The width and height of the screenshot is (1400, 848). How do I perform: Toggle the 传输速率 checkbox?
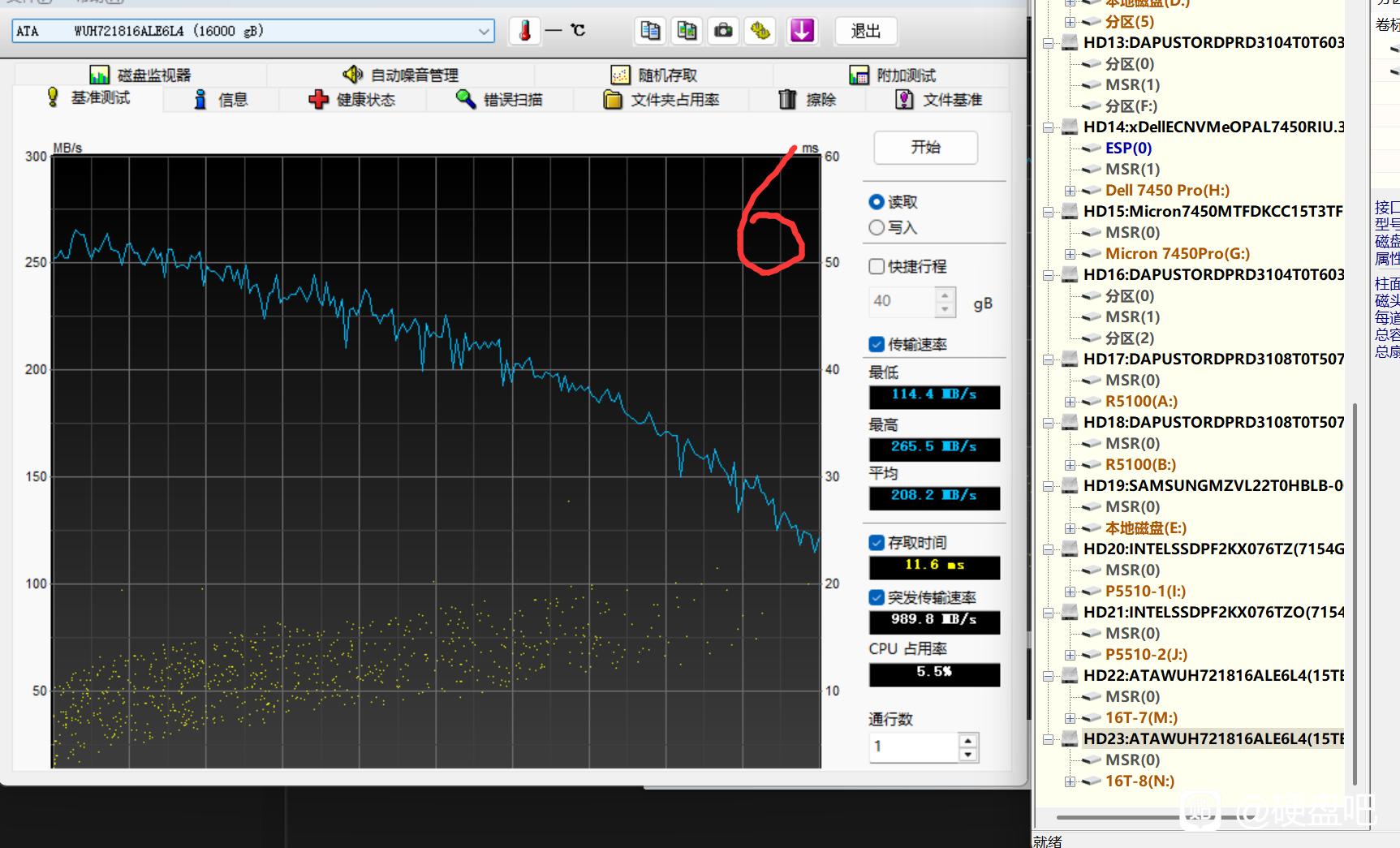coord(877,344)
